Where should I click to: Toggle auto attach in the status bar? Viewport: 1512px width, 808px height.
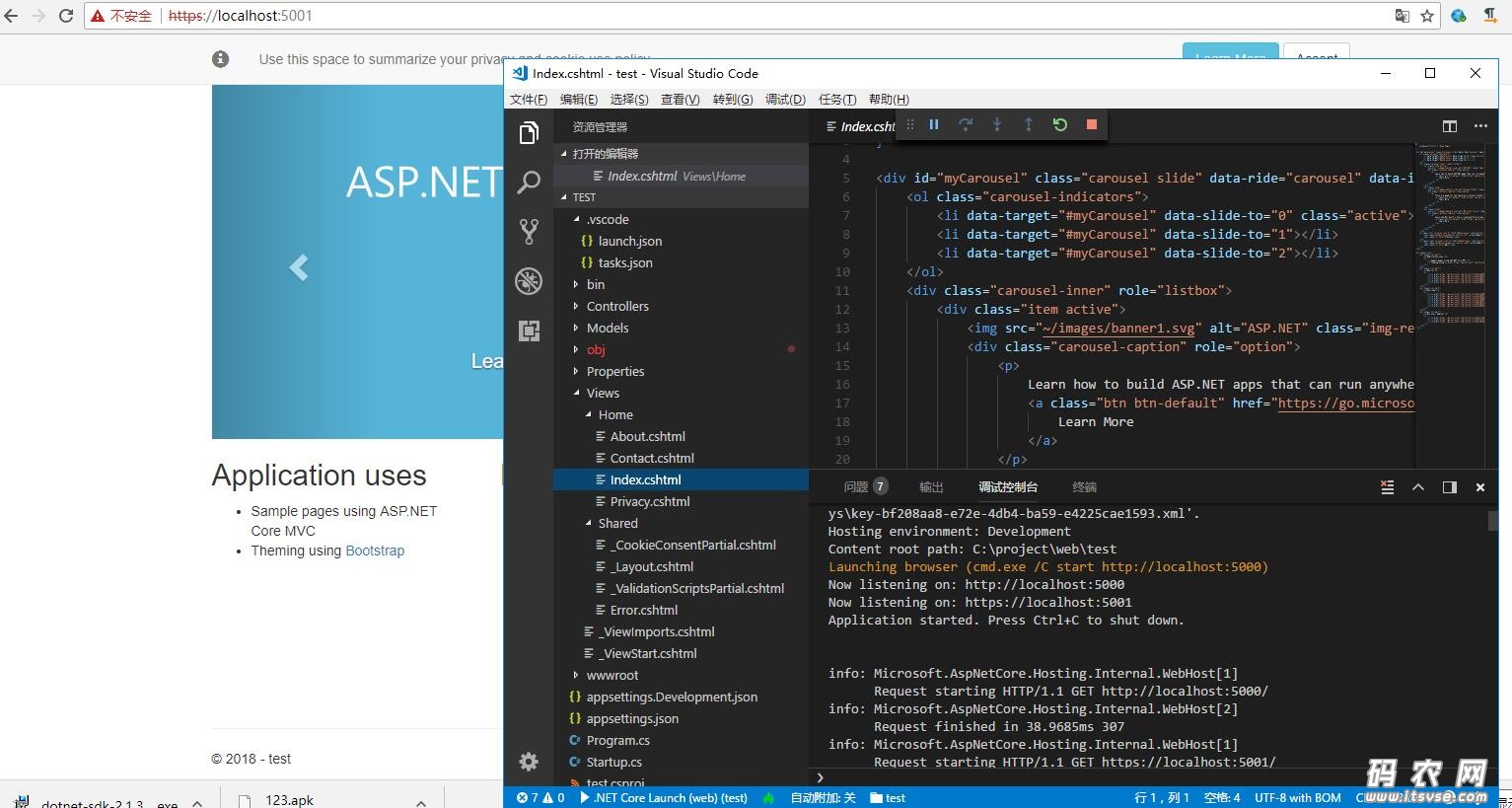click(823, 798)
